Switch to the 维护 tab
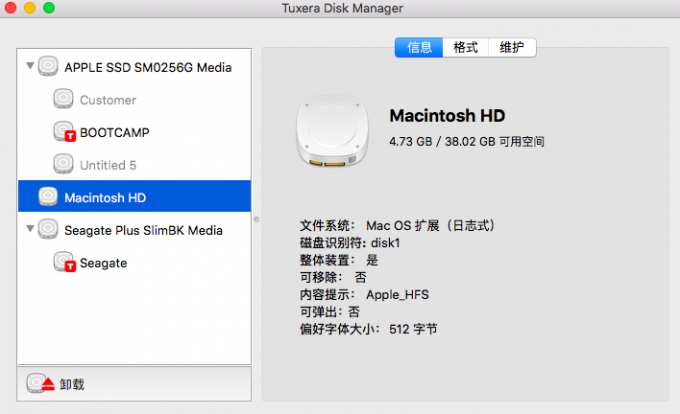 coord(512,47)
